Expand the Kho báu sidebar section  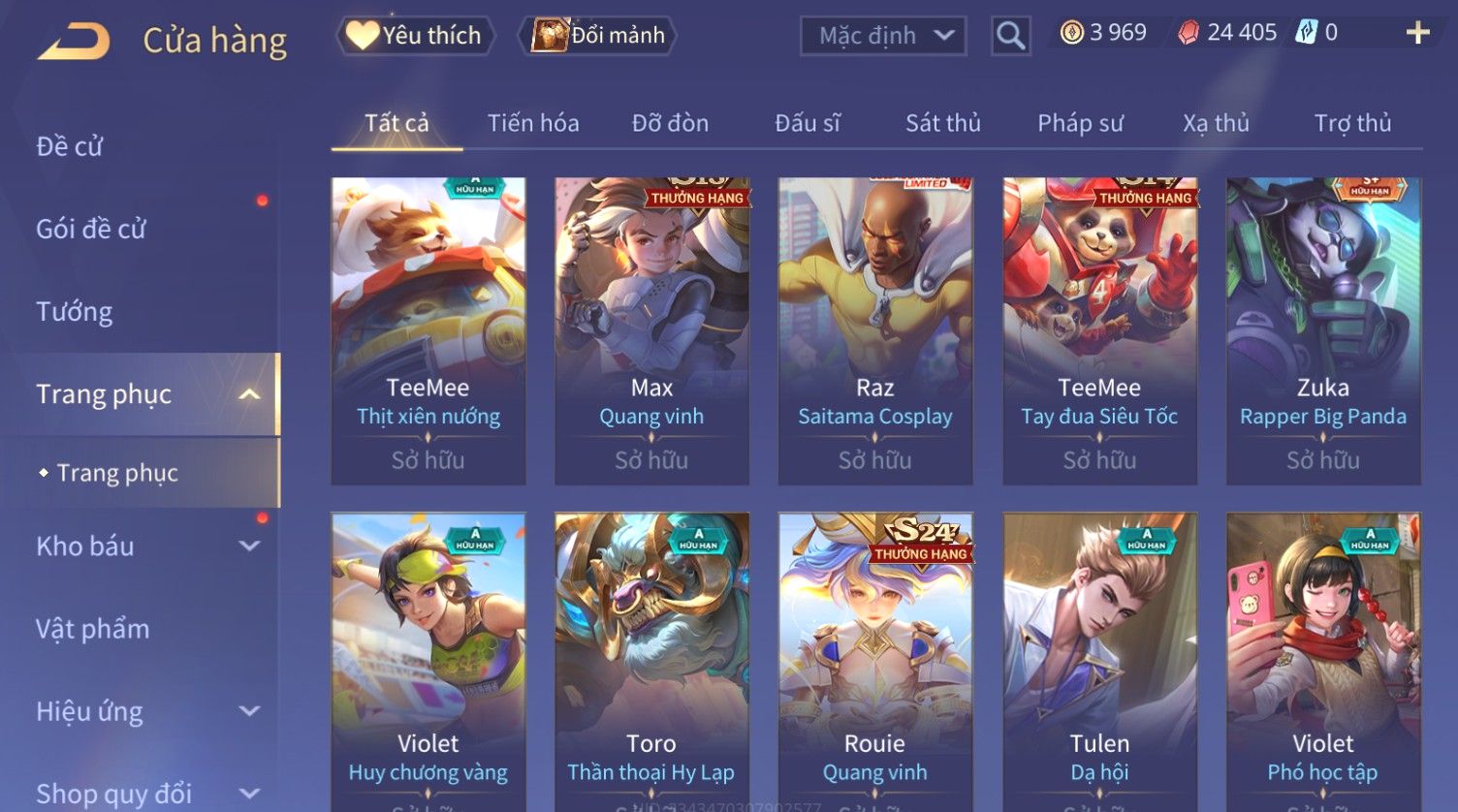click(x=249, y=546)
